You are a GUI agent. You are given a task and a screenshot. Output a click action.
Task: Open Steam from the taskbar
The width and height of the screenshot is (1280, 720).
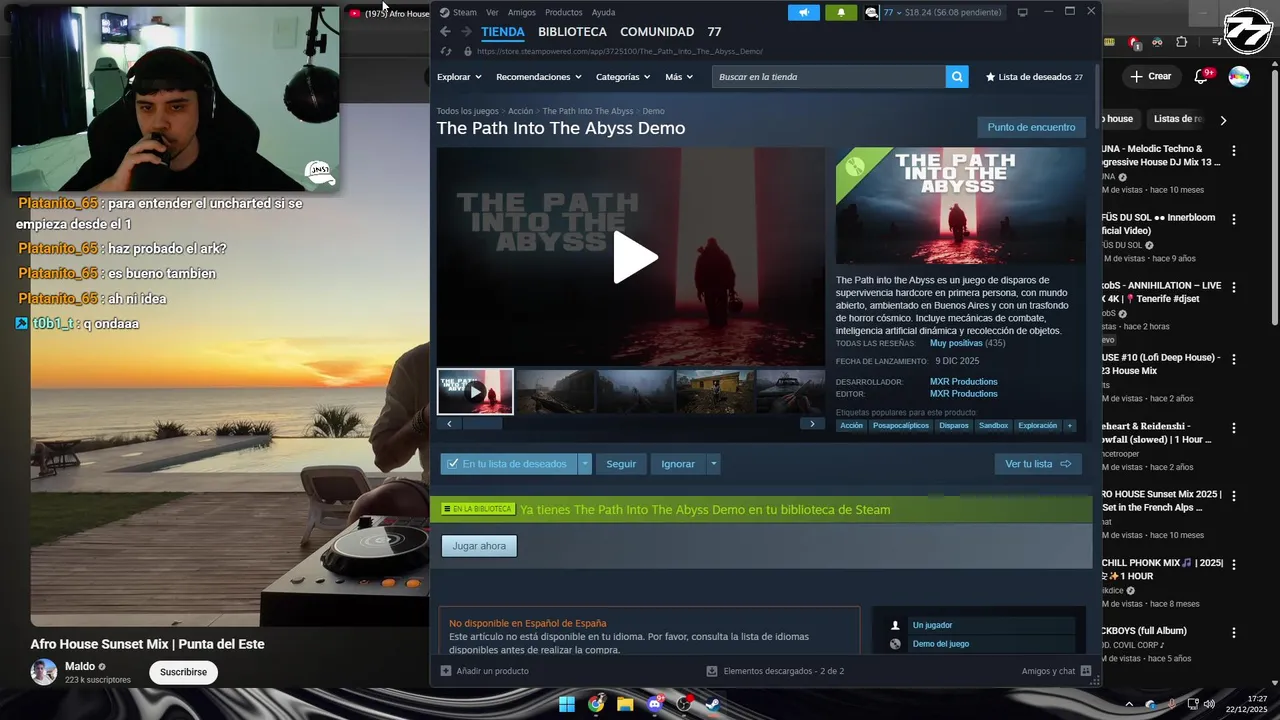pyautogui.click(x=712, y=704)
